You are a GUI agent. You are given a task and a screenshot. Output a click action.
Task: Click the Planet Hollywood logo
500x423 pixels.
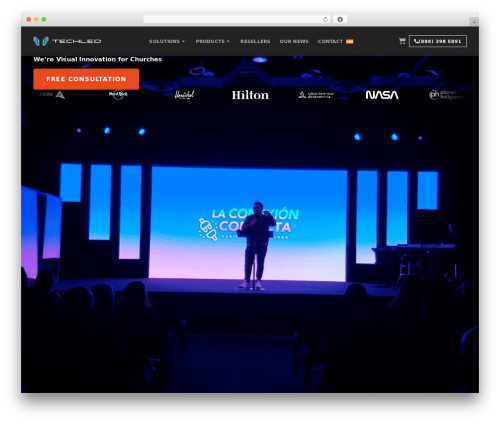447,95
